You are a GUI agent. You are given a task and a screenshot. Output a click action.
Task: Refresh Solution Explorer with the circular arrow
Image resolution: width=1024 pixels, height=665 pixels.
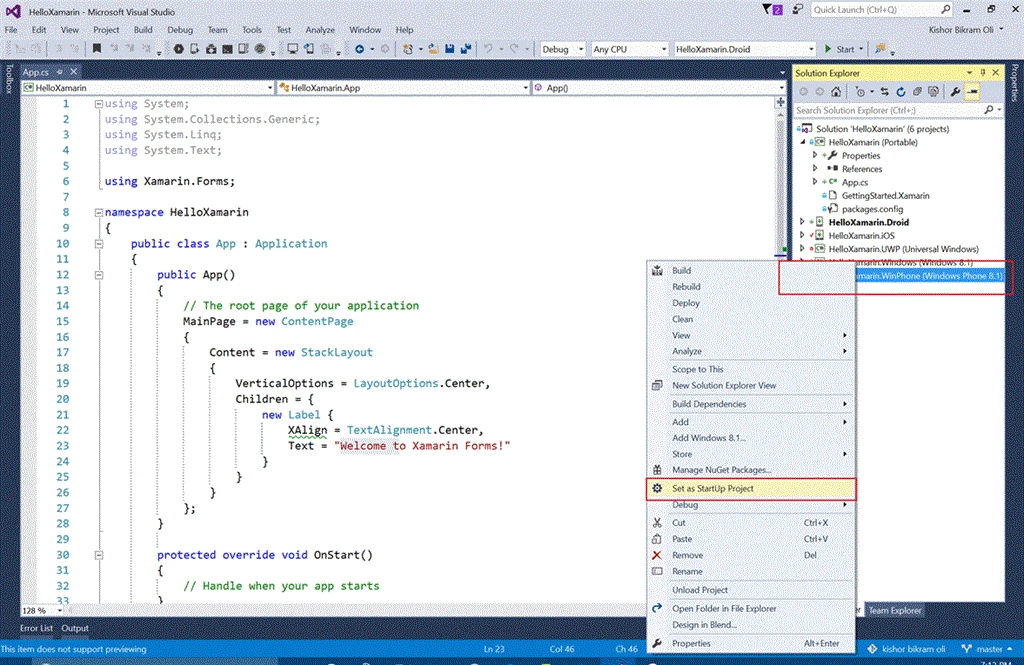901,92
